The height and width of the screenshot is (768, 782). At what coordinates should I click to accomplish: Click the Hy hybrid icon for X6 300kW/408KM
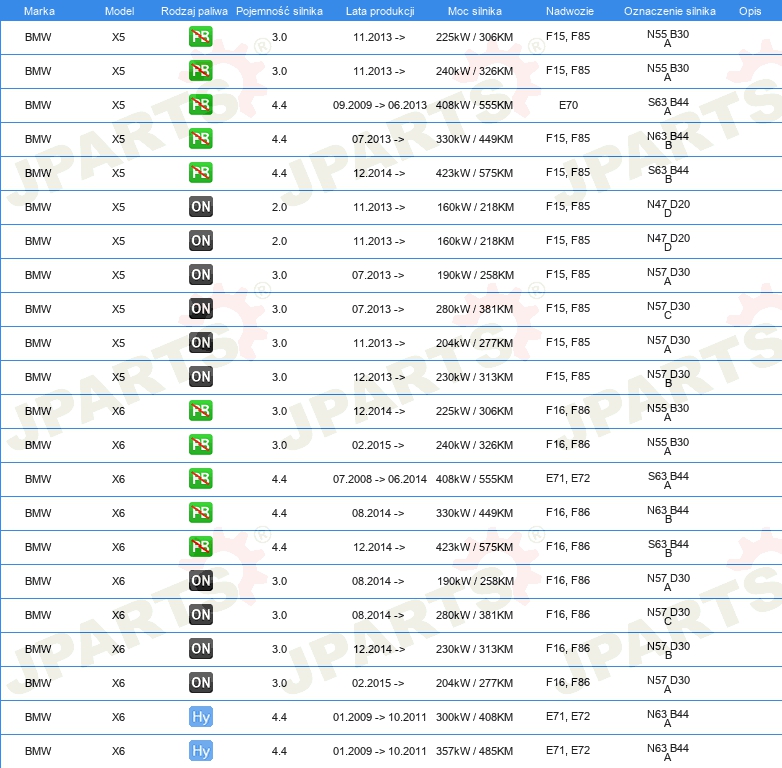tap(201, 717)
